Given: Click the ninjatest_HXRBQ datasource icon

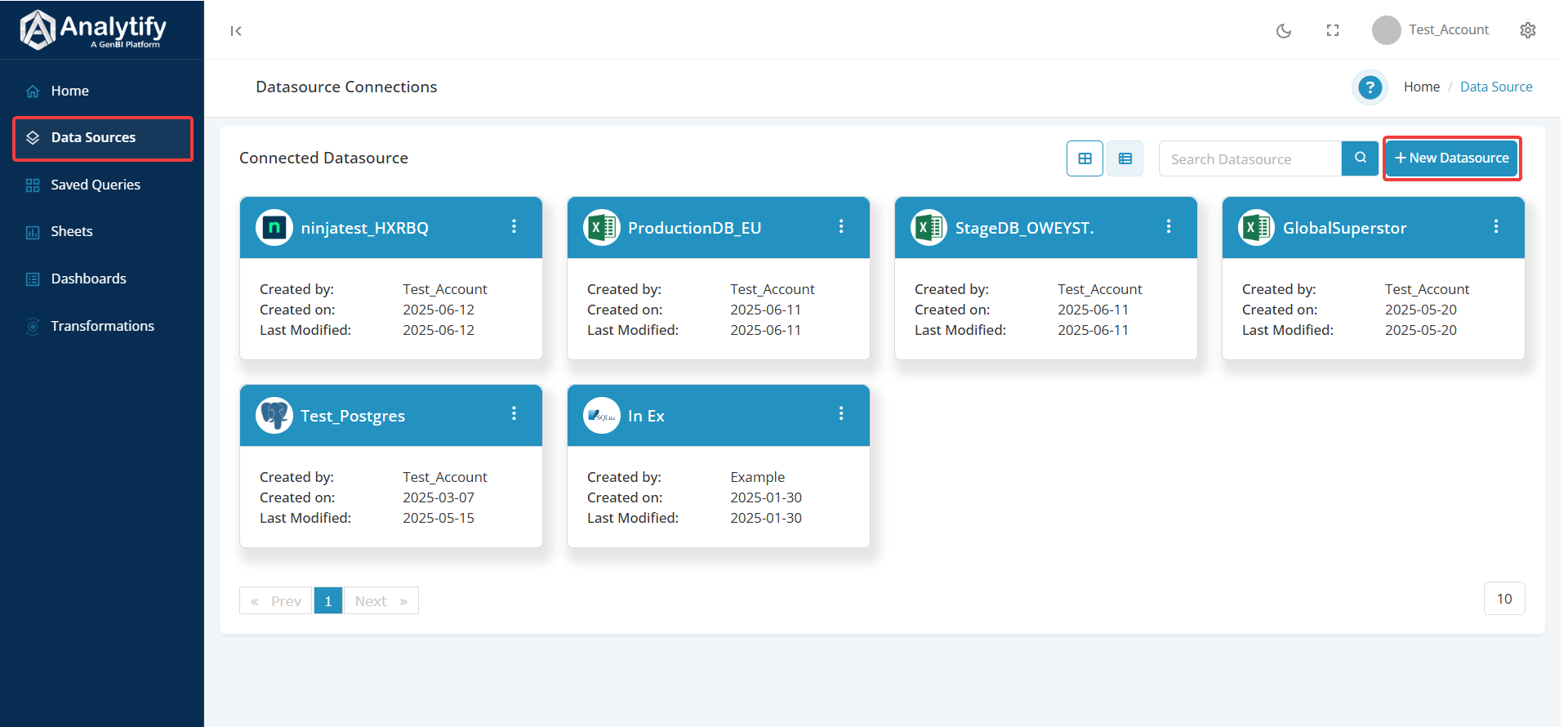Looking at the screenshot, I should (274, 228).
